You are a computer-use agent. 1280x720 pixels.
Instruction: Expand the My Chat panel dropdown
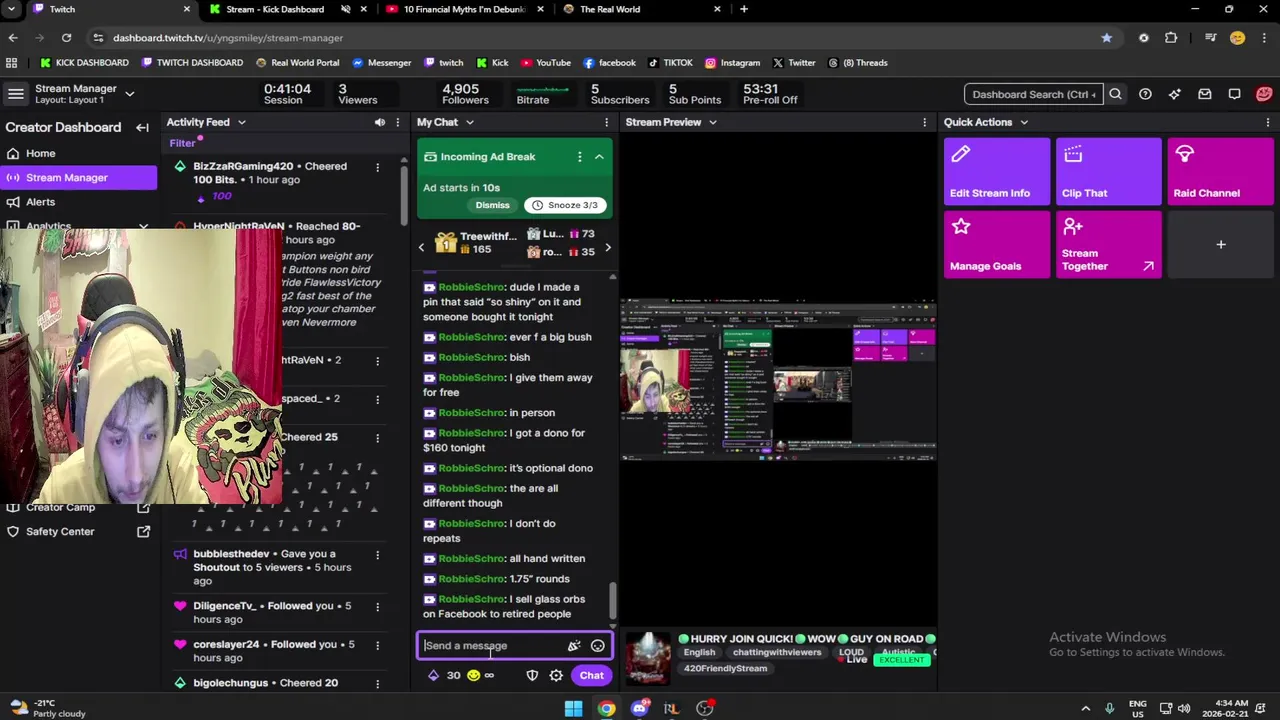(469, 122)
